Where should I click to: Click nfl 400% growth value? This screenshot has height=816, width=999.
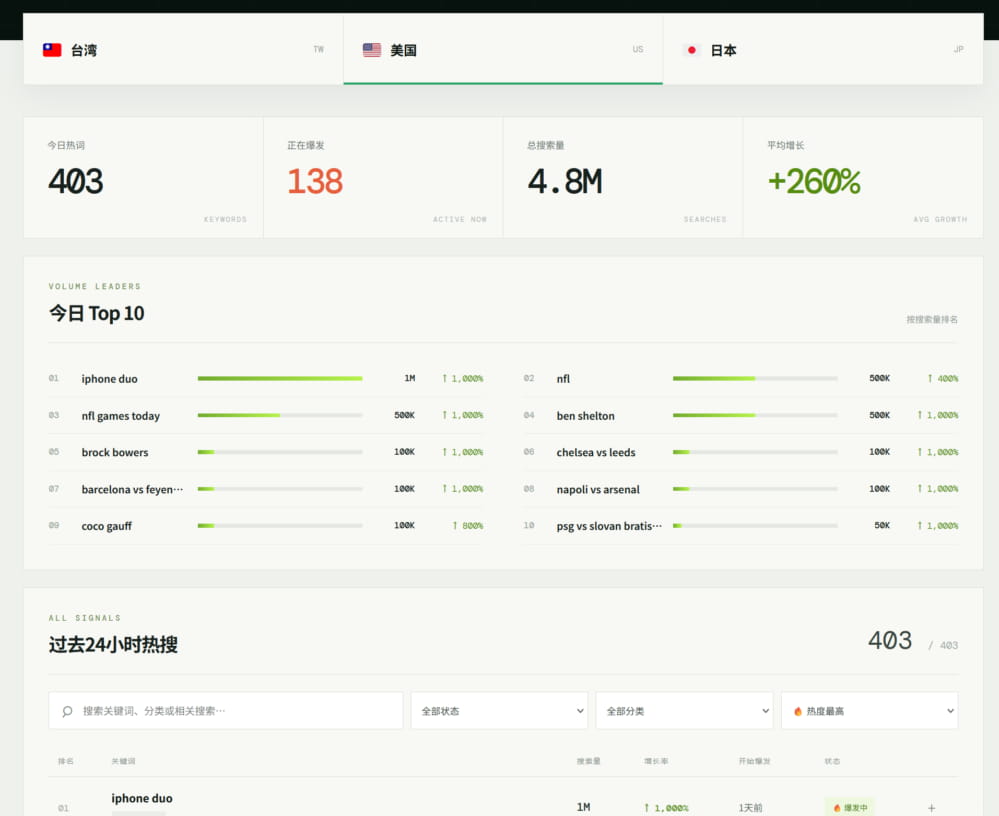[943, 378]
